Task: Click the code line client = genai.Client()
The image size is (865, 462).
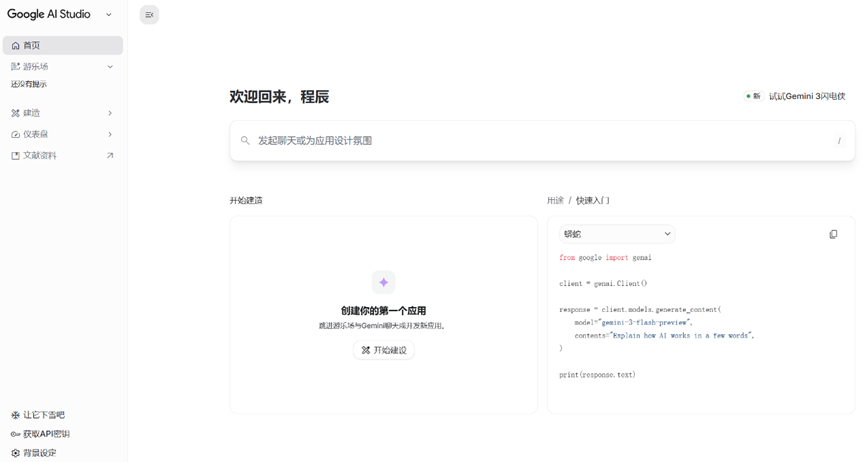Action: pyautogui.click(x=603, y=284)
